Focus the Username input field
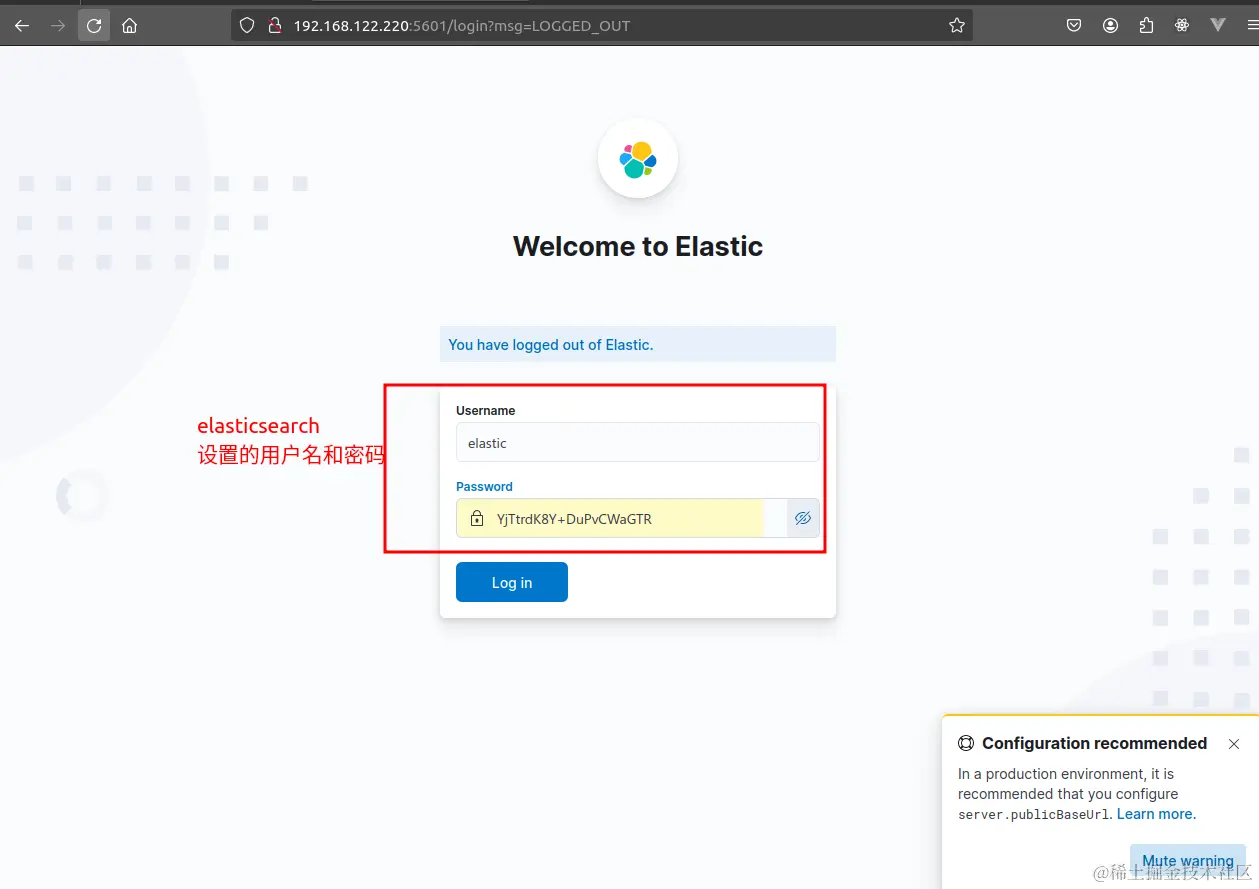1259x889 pixels. 638,442
